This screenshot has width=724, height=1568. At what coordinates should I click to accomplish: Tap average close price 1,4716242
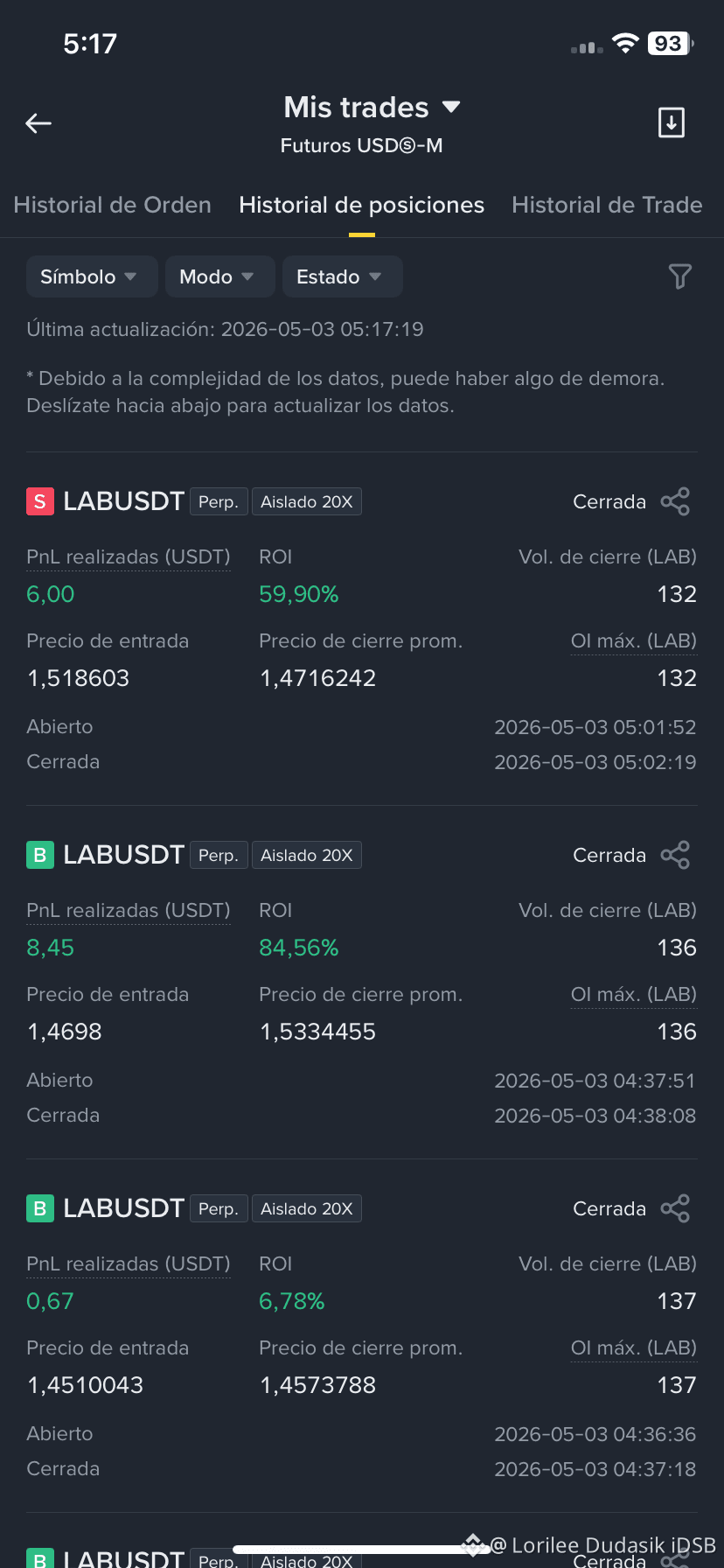point(318,678)
